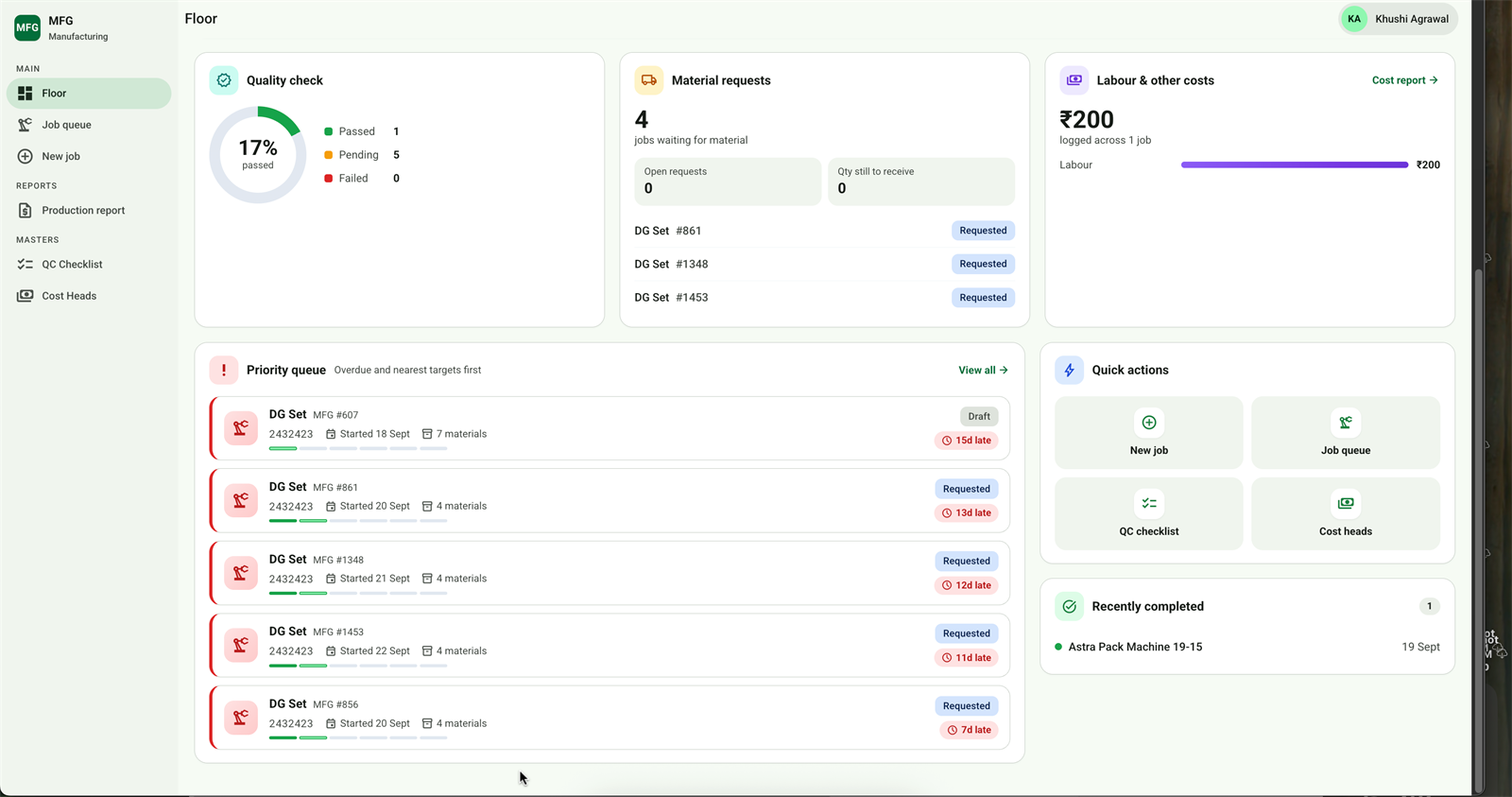Image resolution: width=1512 pixels, height=797 pixels.
Task: Open DG Set MFG #607 job card
Action: pyautogui.click(x=610, y=428)
